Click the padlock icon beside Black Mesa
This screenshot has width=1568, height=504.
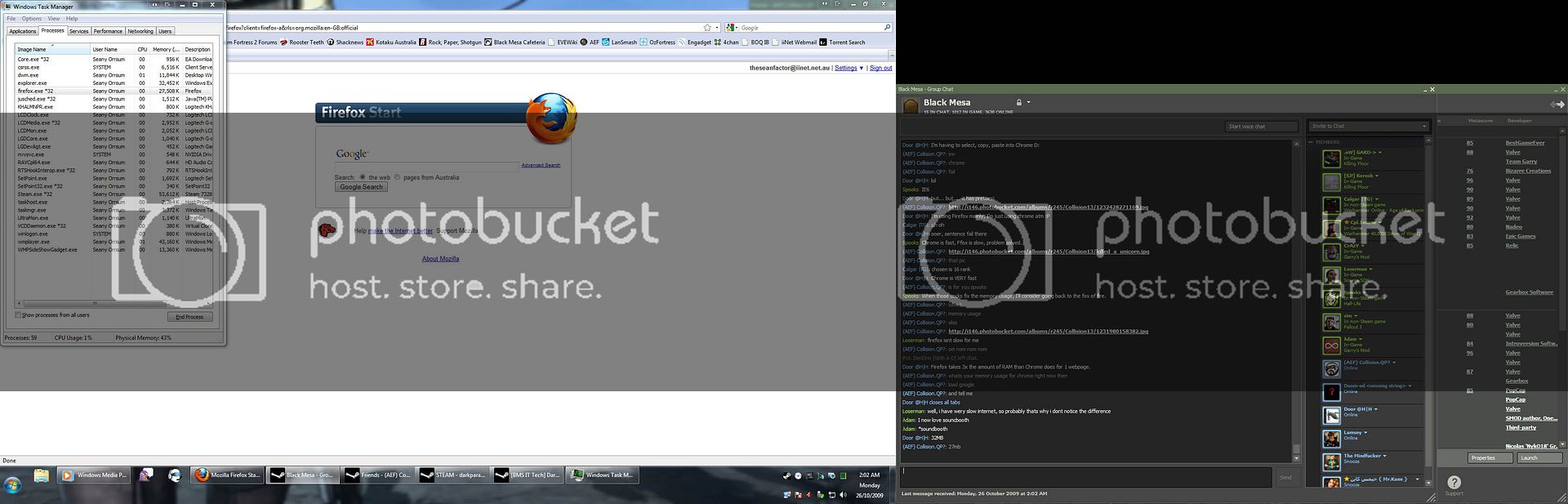pos(1018,103)
